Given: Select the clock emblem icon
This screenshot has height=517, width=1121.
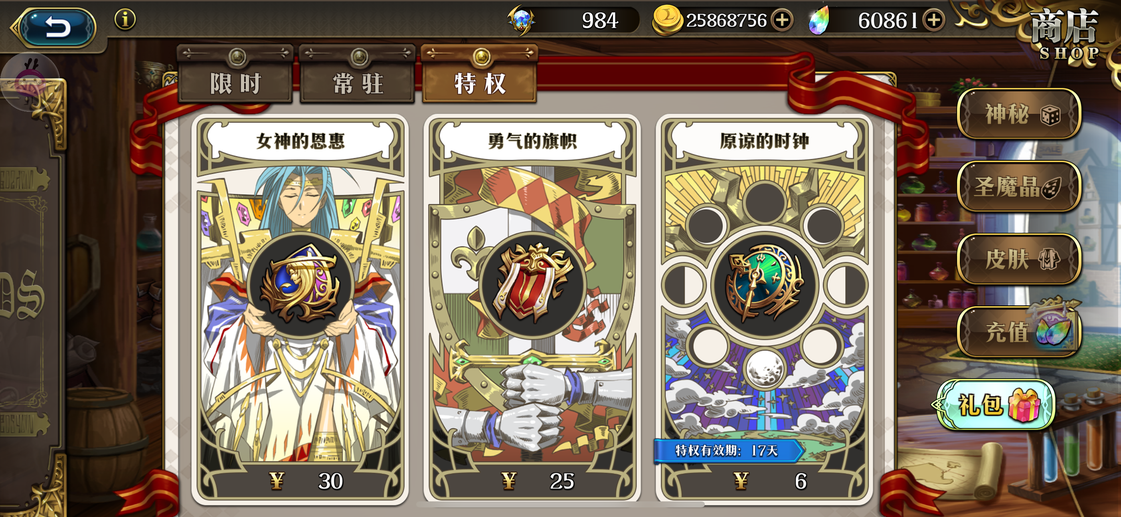Looking at the screenshot, I should (764, 283).
